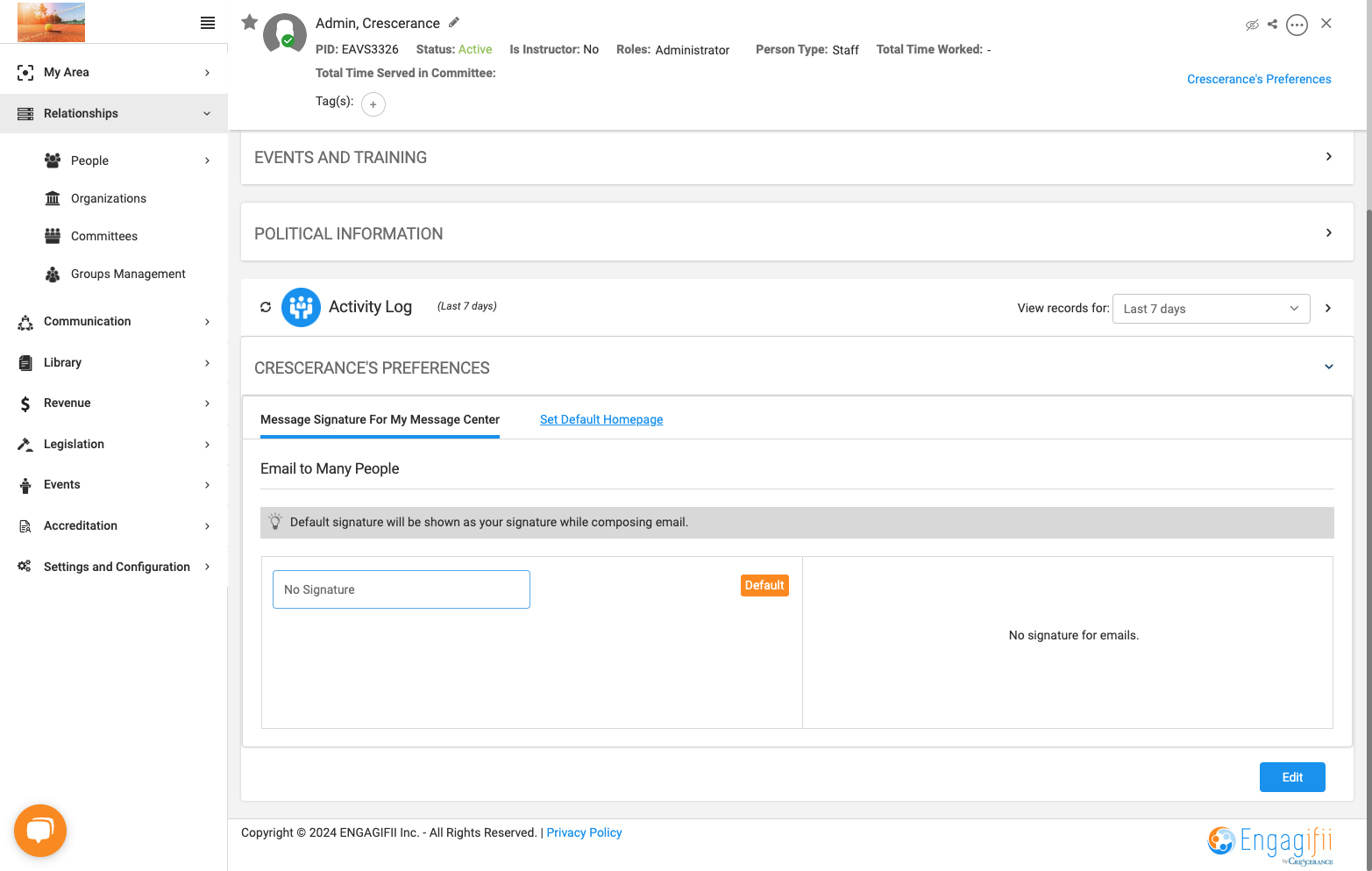Open Crescerance's Preferences link
1372x871 pixels.
tap(1259, 79)
